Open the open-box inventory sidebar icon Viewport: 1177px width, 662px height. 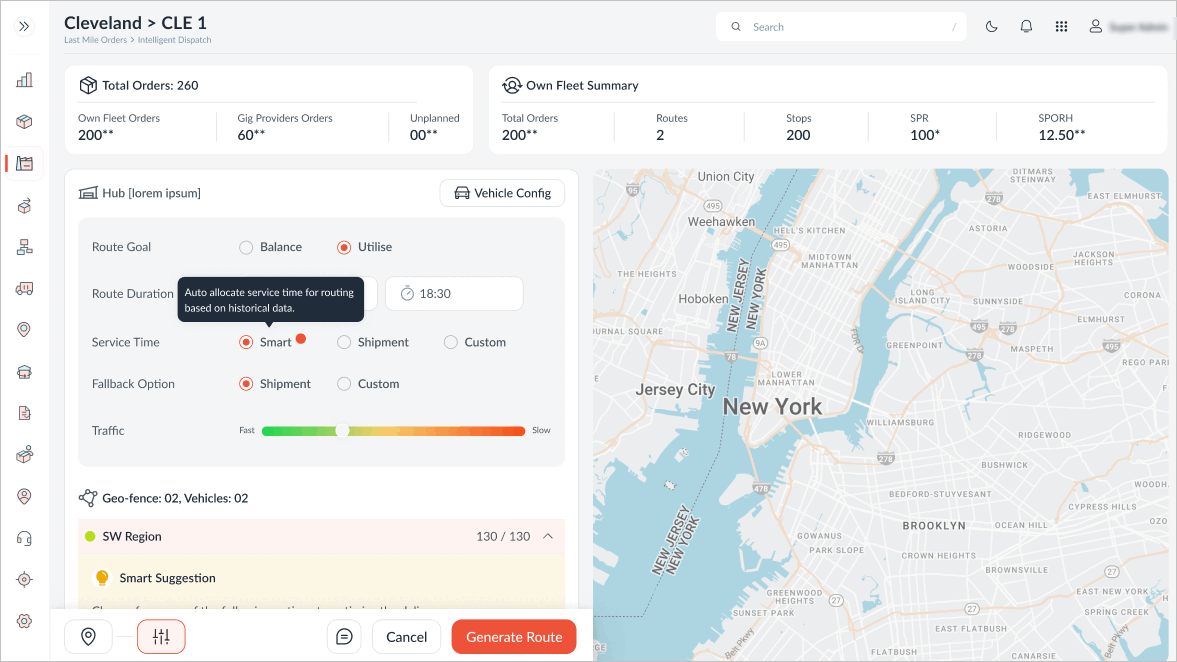pos(24,454)
